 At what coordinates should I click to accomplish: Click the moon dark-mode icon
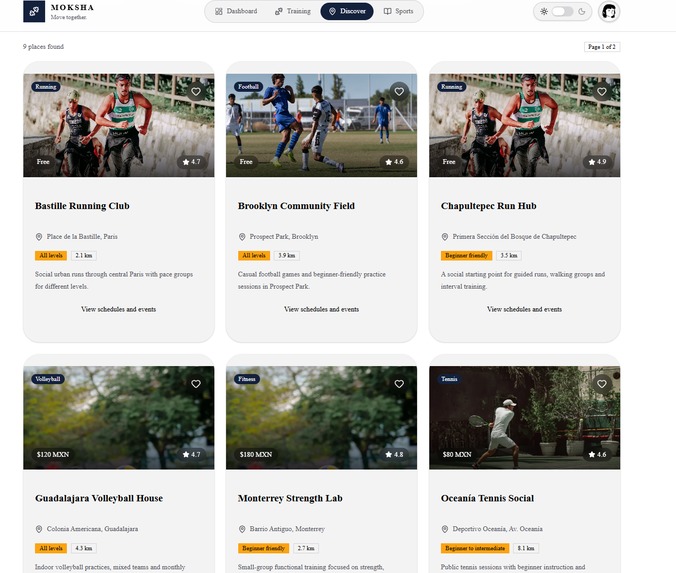click(582, 12)
